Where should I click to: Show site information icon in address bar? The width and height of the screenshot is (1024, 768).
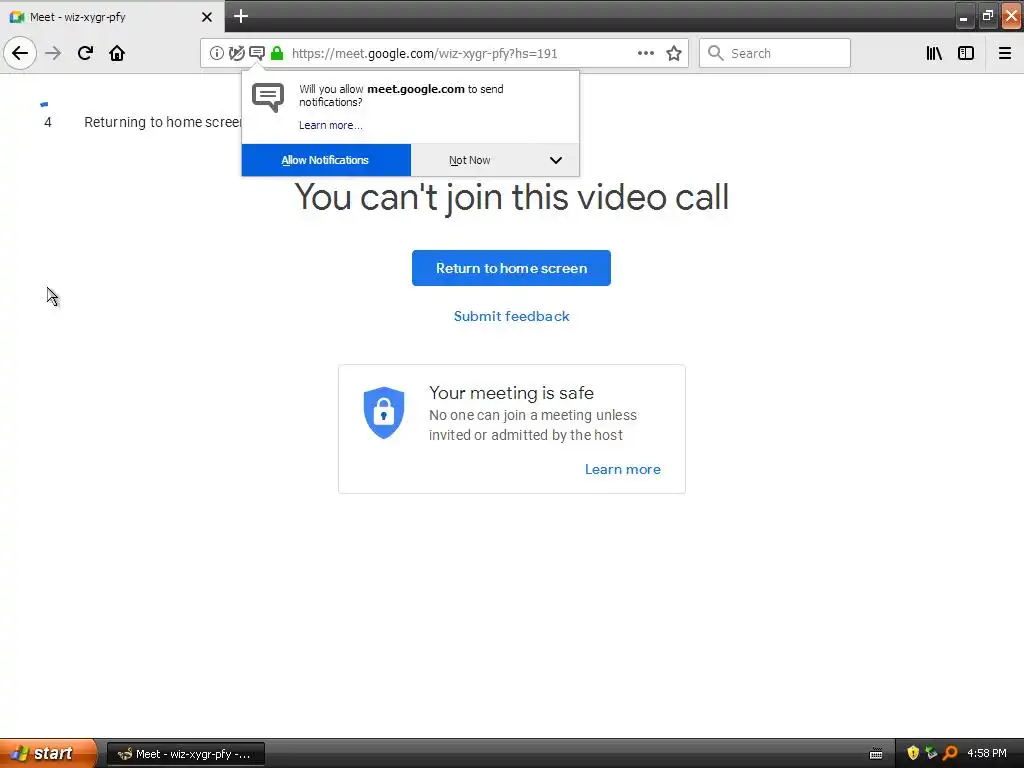(x=217, y=53)
